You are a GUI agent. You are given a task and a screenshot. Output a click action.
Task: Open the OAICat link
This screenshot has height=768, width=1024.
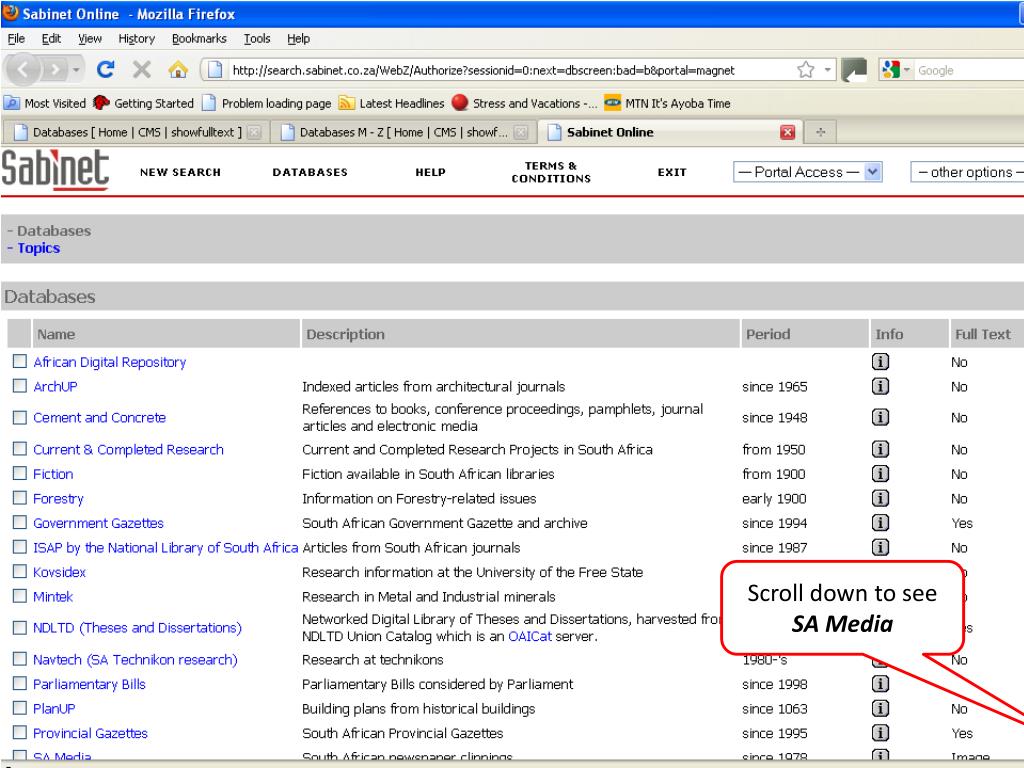point(530,636)
